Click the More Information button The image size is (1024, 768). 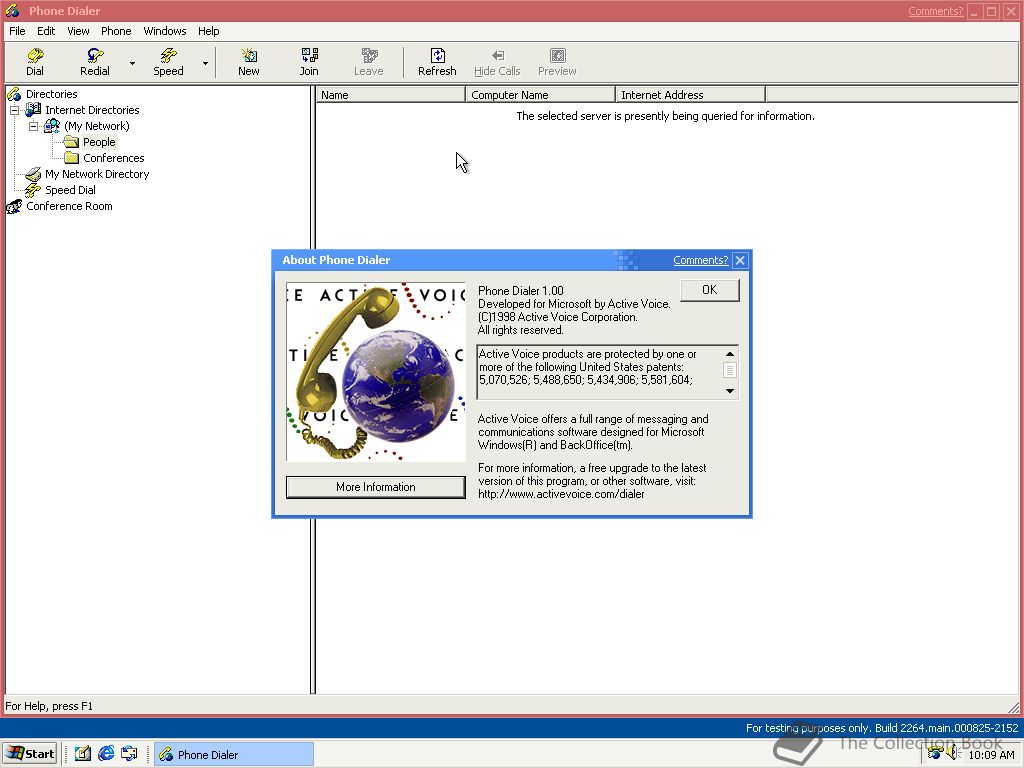click(376, 487)
